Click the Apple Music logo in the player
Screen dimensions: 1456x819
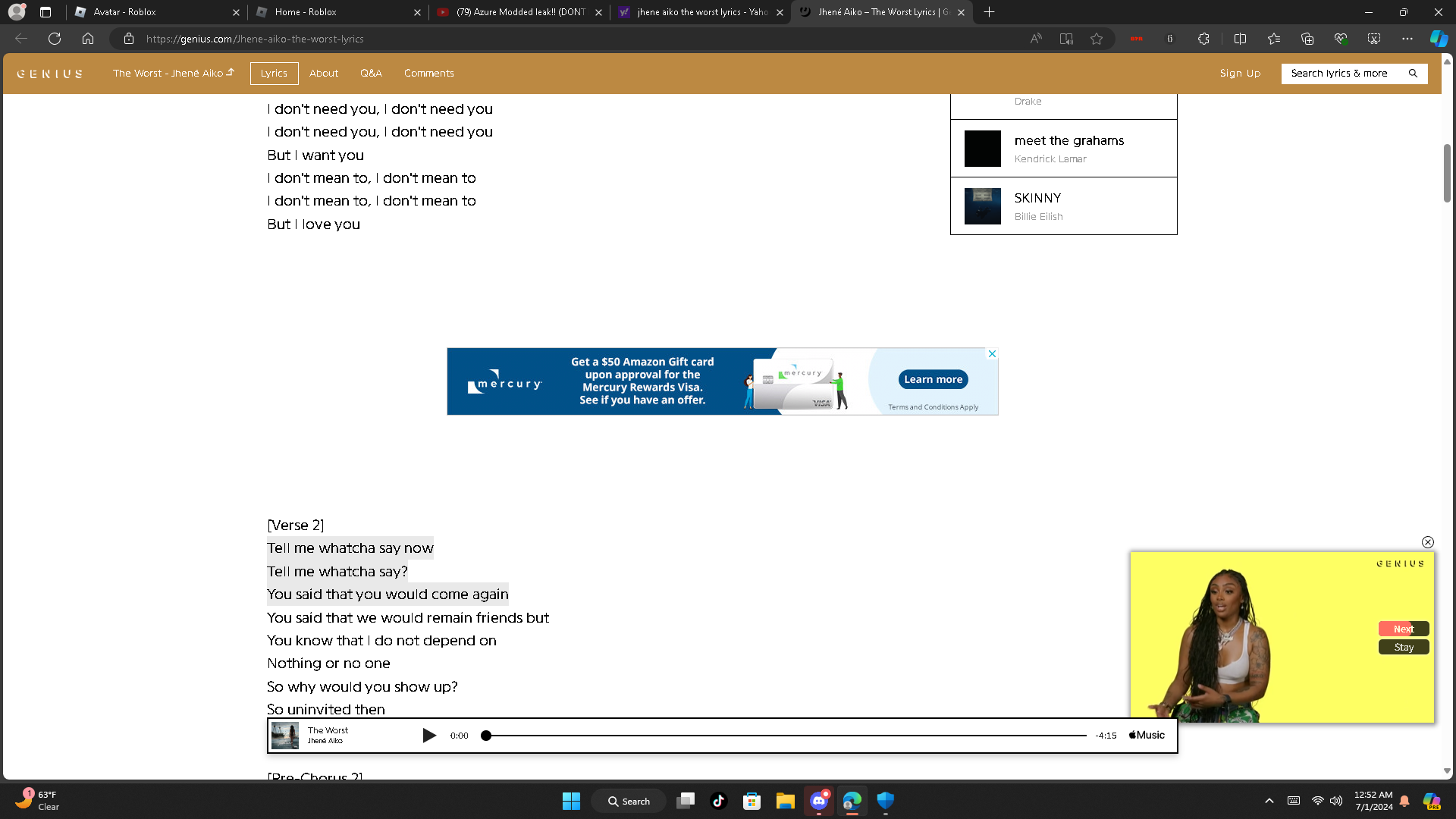(x=1147, y=736)
